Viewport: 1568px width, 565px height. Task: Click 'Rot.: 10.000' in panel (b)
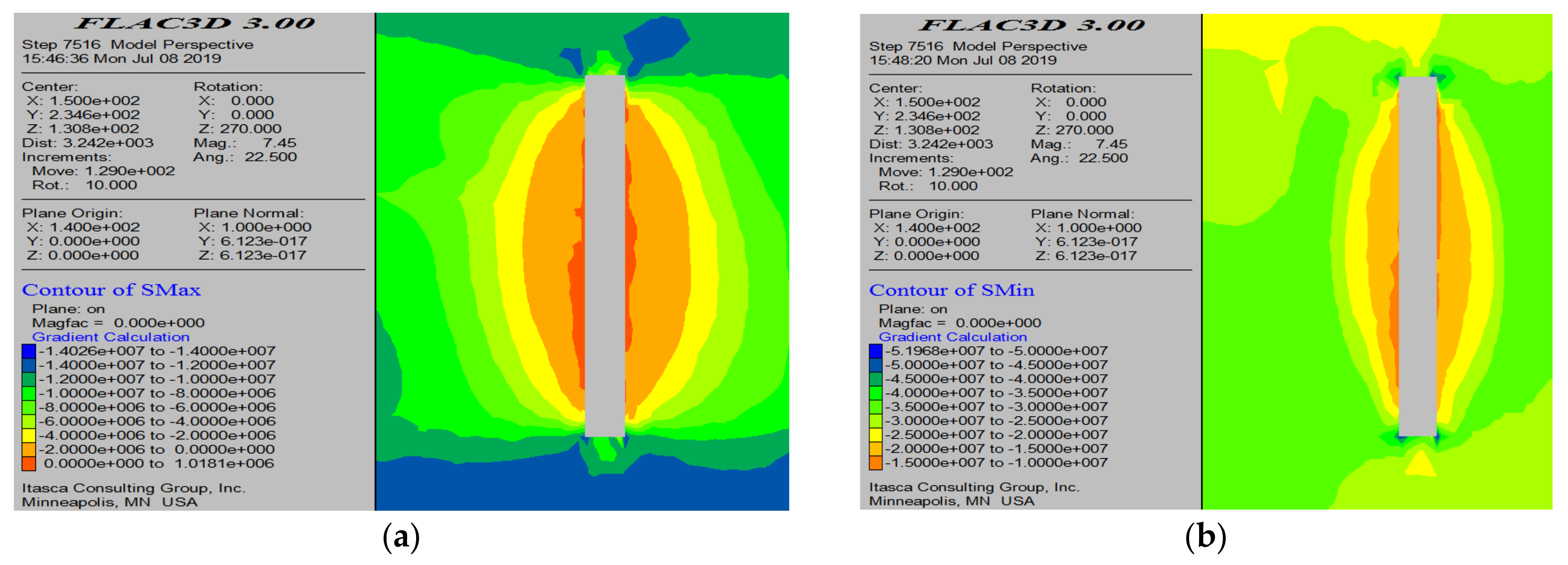(928, 186)
